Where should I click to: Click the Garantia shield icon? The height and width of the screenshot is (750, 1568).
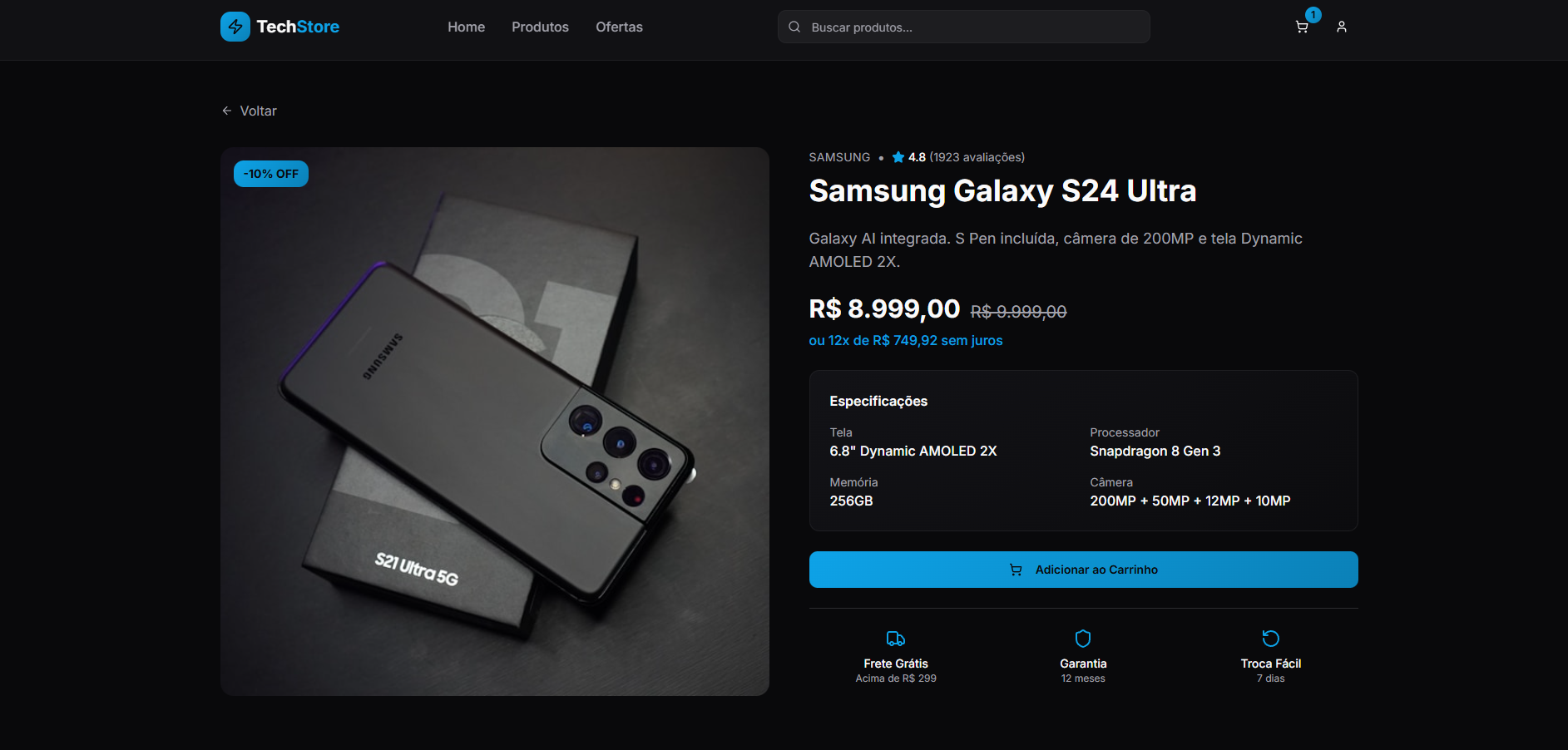tap(1083, 639)
